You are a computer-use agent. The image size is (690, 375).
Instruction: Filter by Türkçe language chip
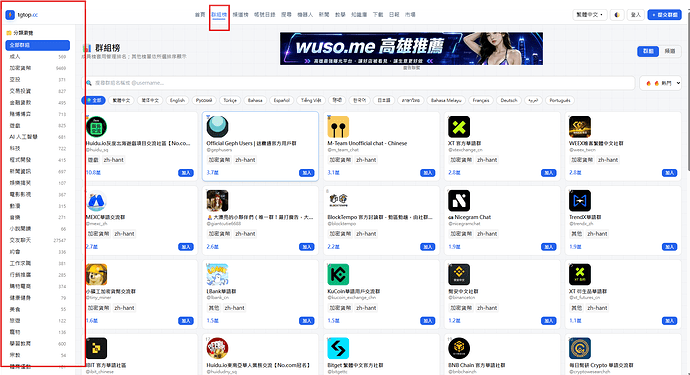pyautogui.click(x=230, y=100)
